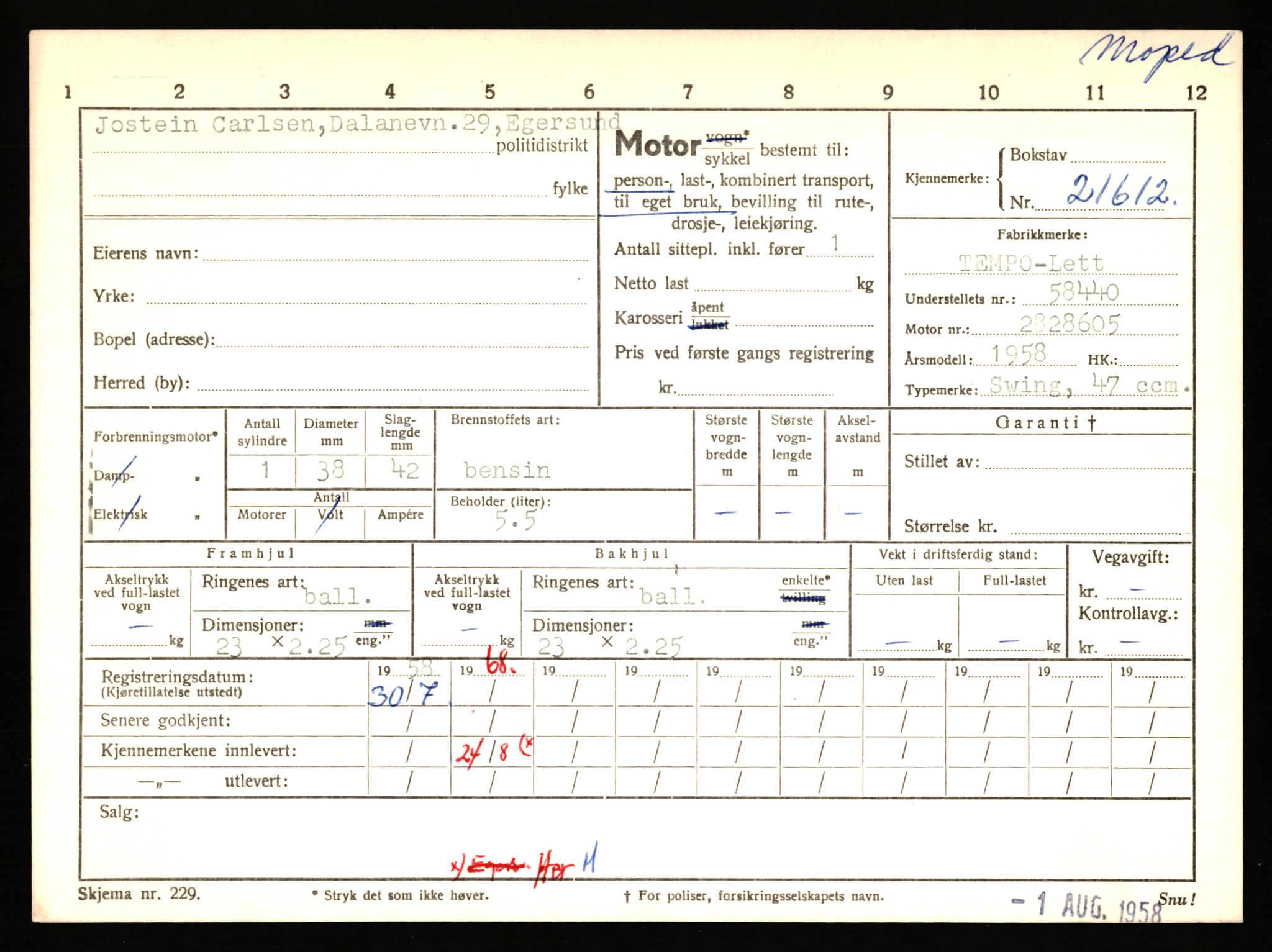
Task: Click the 'Vekt i driftsferdig stand:' heading
Action: [x=958, y=555]
